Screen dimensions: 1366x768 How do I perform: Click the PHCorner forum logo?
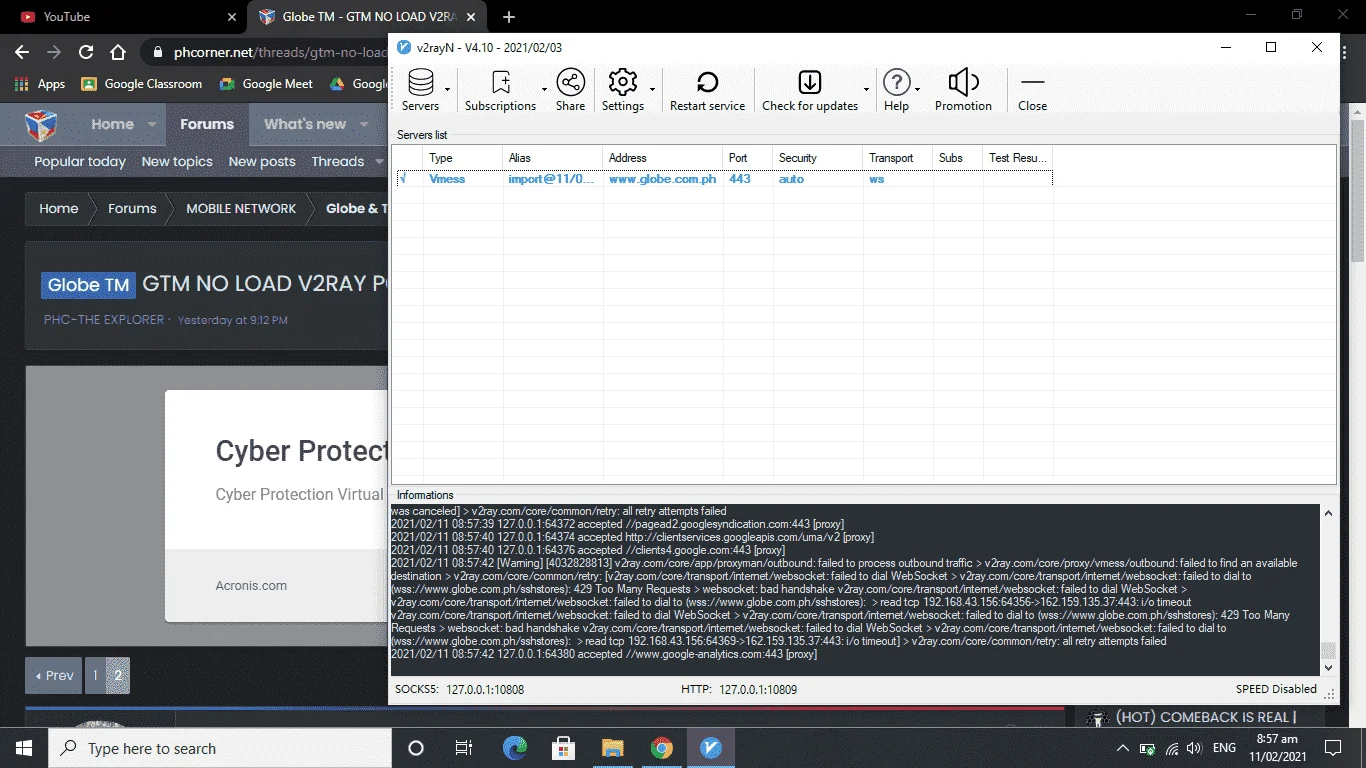click(41, 125)
